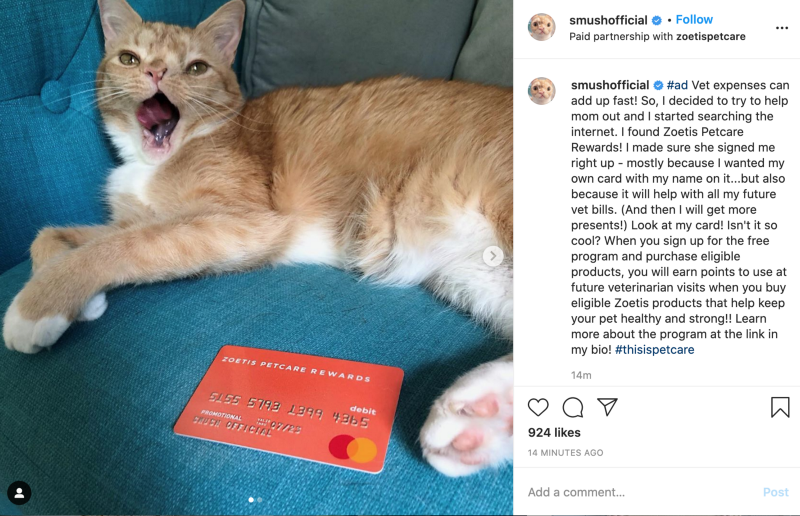
Task: Open zoetispetcare partner profile link
Action: 711,37
